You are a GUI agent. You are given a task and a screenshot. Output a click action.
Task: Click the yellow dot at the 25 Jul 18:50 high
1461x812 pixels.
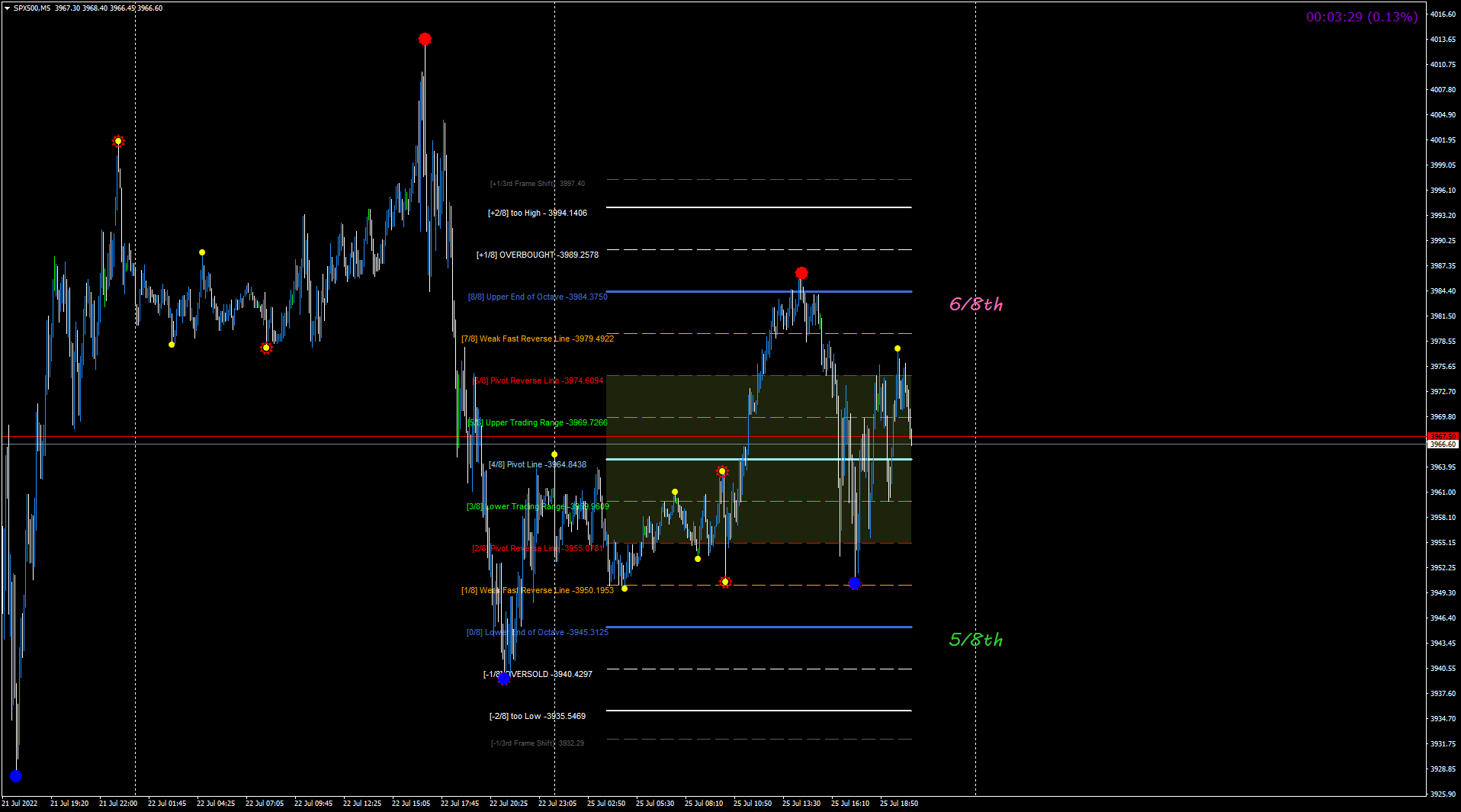coord(897,348)
